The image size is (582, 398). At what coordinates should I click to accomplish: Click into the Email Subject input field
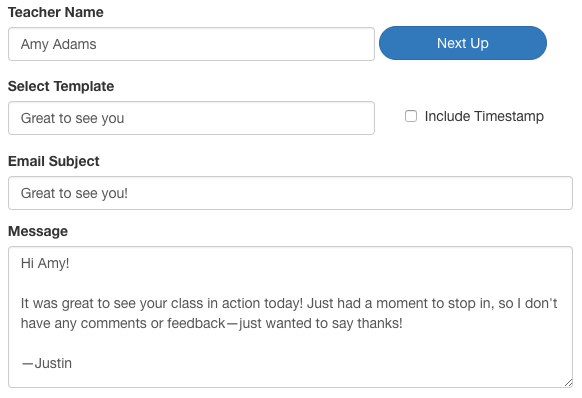pyautogui.click(x=290, y=193)
